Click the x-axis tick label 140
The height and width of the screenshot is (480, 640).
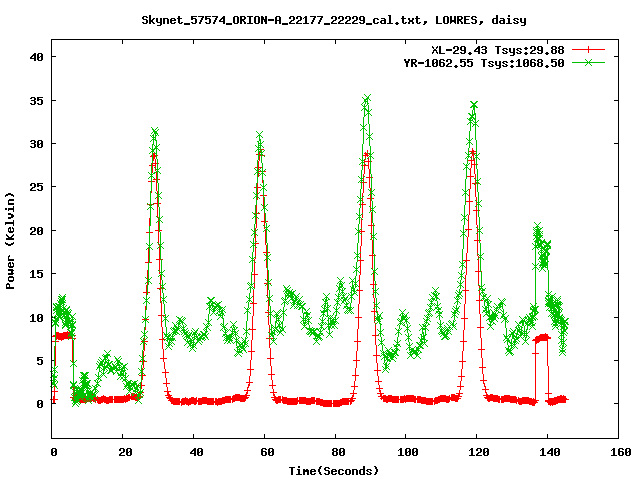(550, 452)
